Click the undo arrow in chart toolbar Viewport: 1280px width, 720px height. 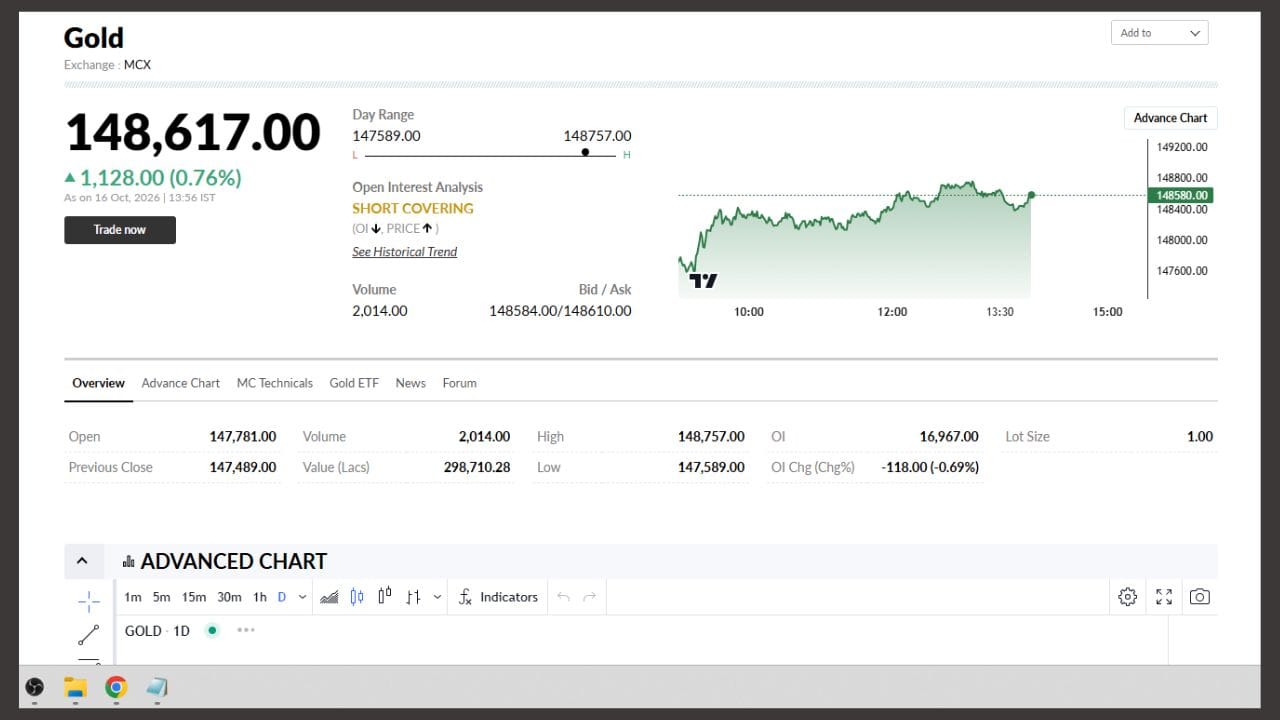[563, 597]
